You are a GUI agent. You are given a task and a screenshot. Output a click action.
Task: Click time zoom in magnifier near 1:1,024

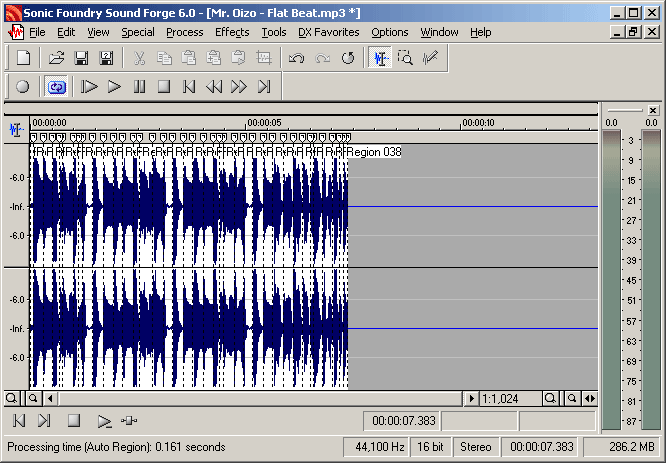[572, 398]
